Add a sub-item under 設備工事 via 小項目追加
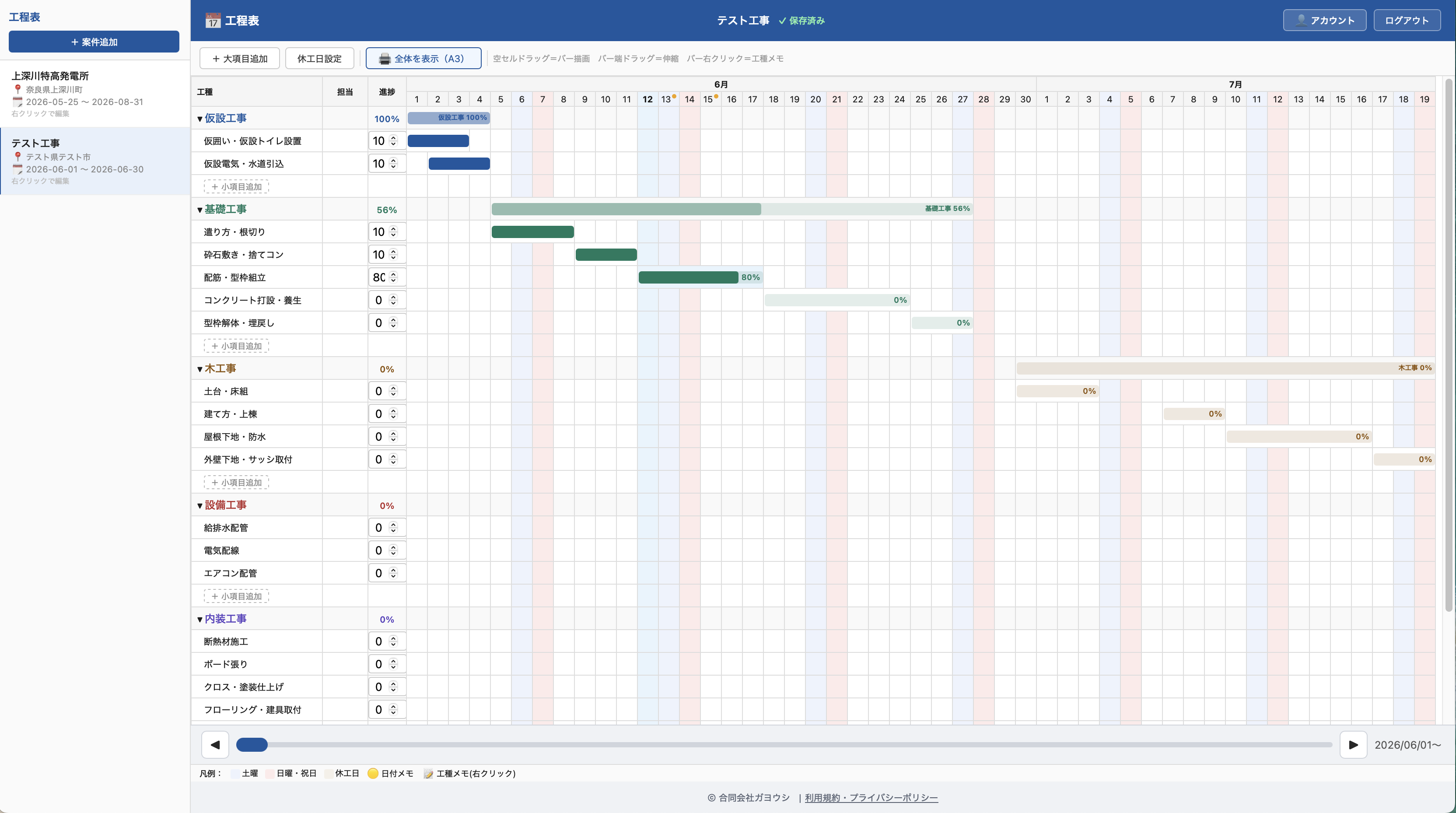 coord(236,596)
